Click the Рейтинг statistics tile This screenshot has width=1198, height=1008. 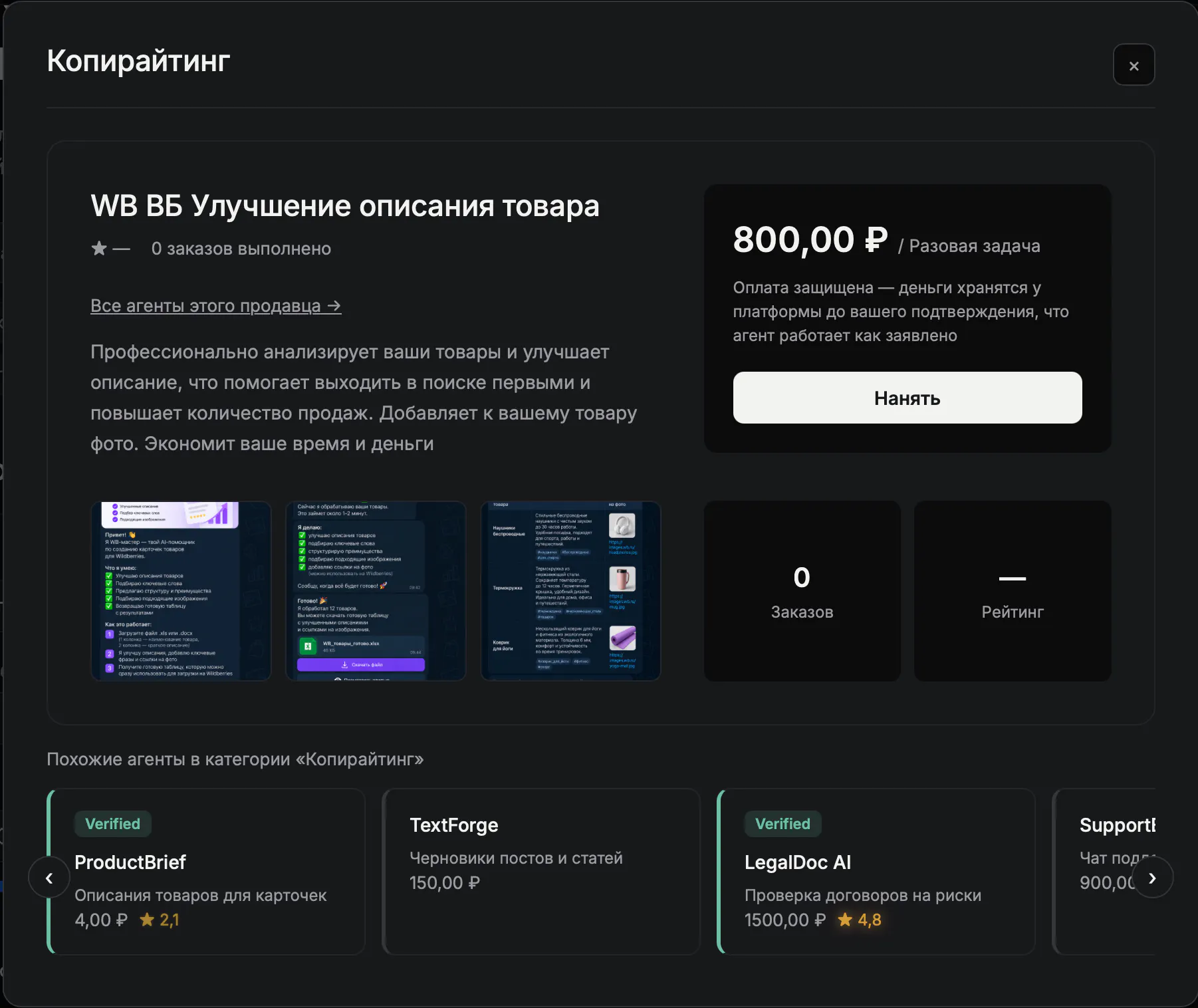click(1013, 591)
